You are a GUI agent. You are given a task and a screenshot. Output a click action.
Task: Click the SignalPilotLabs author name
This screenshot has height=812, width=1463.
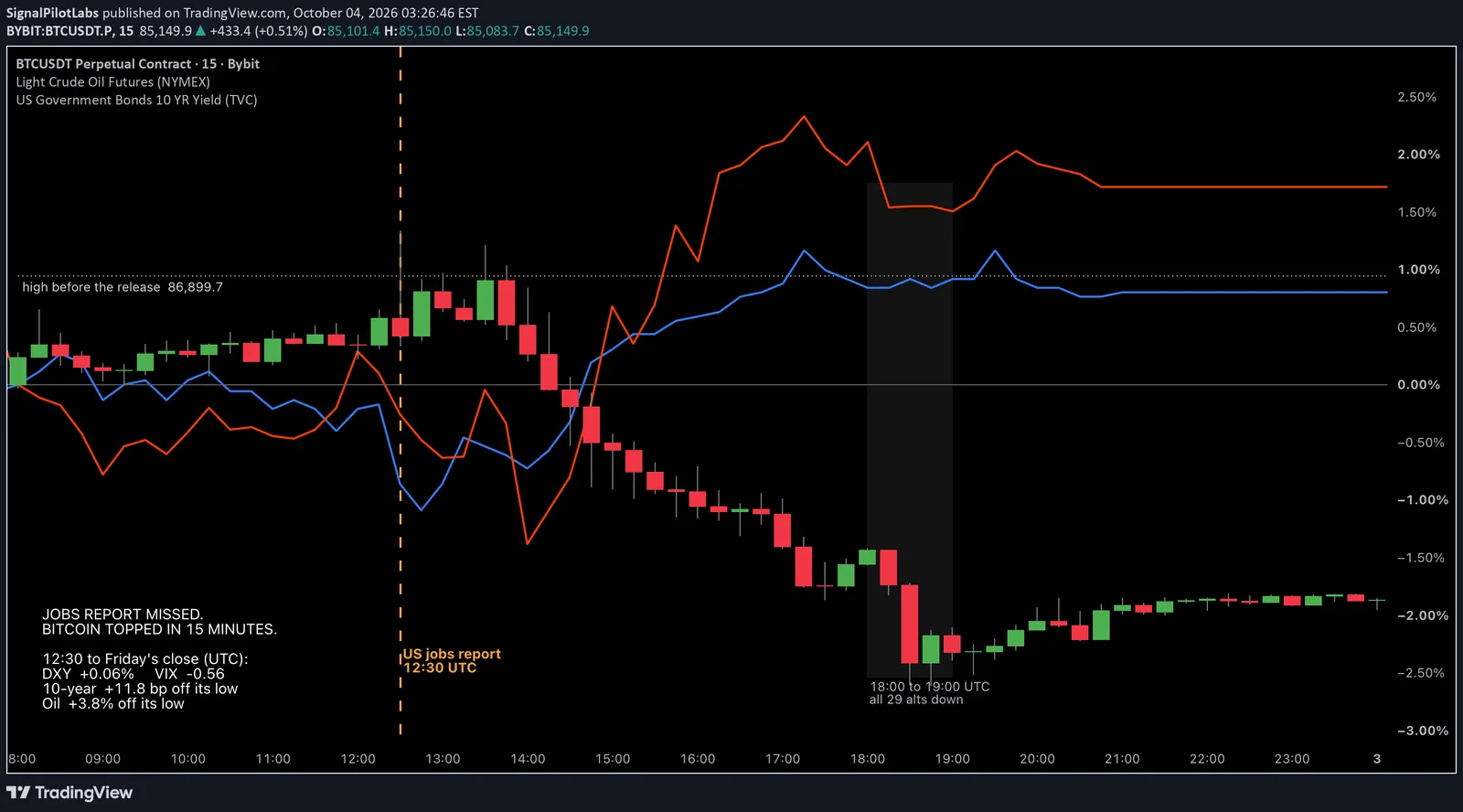52,13
